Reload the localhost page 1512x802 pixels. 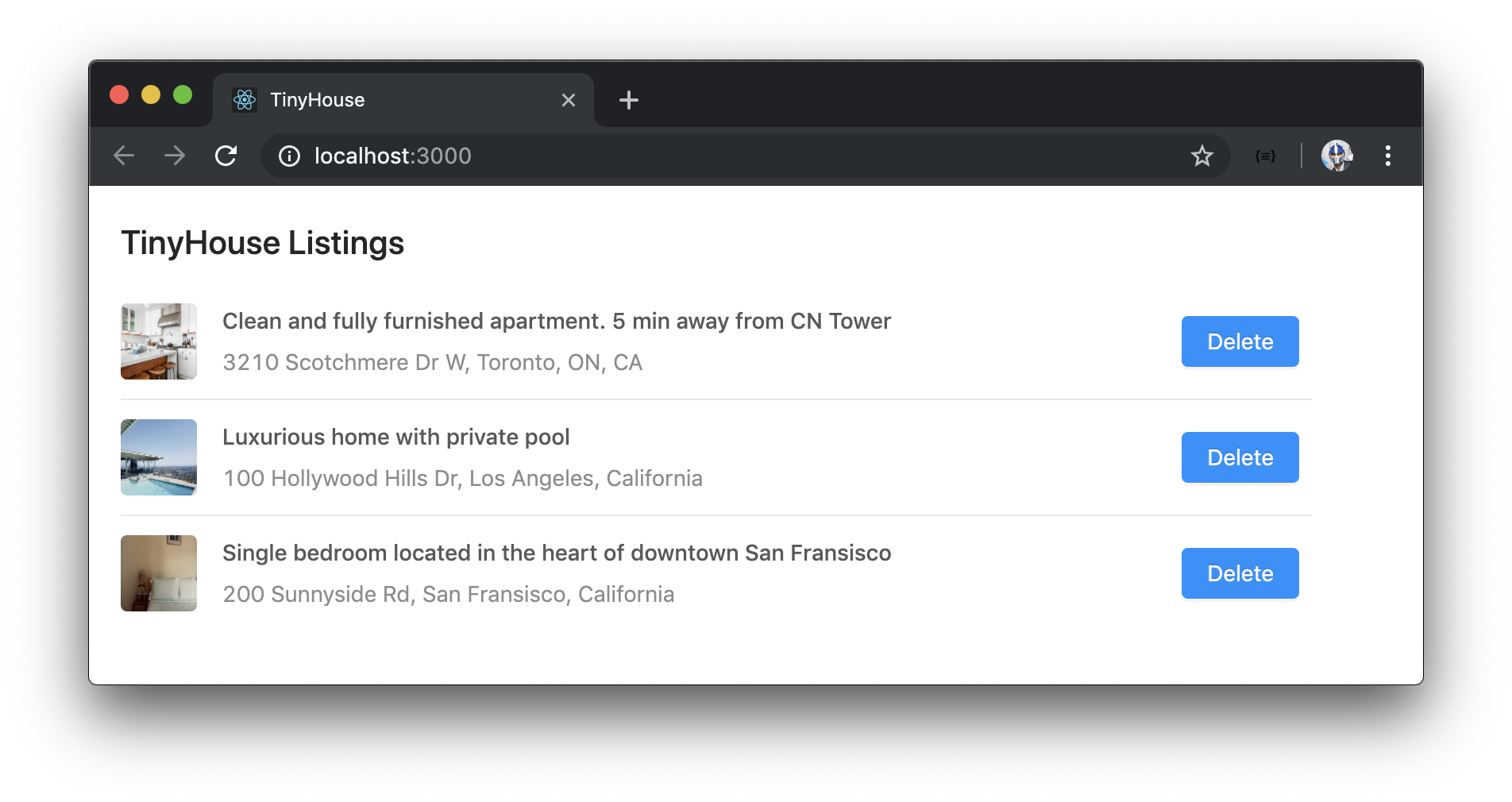pos(226,156)
